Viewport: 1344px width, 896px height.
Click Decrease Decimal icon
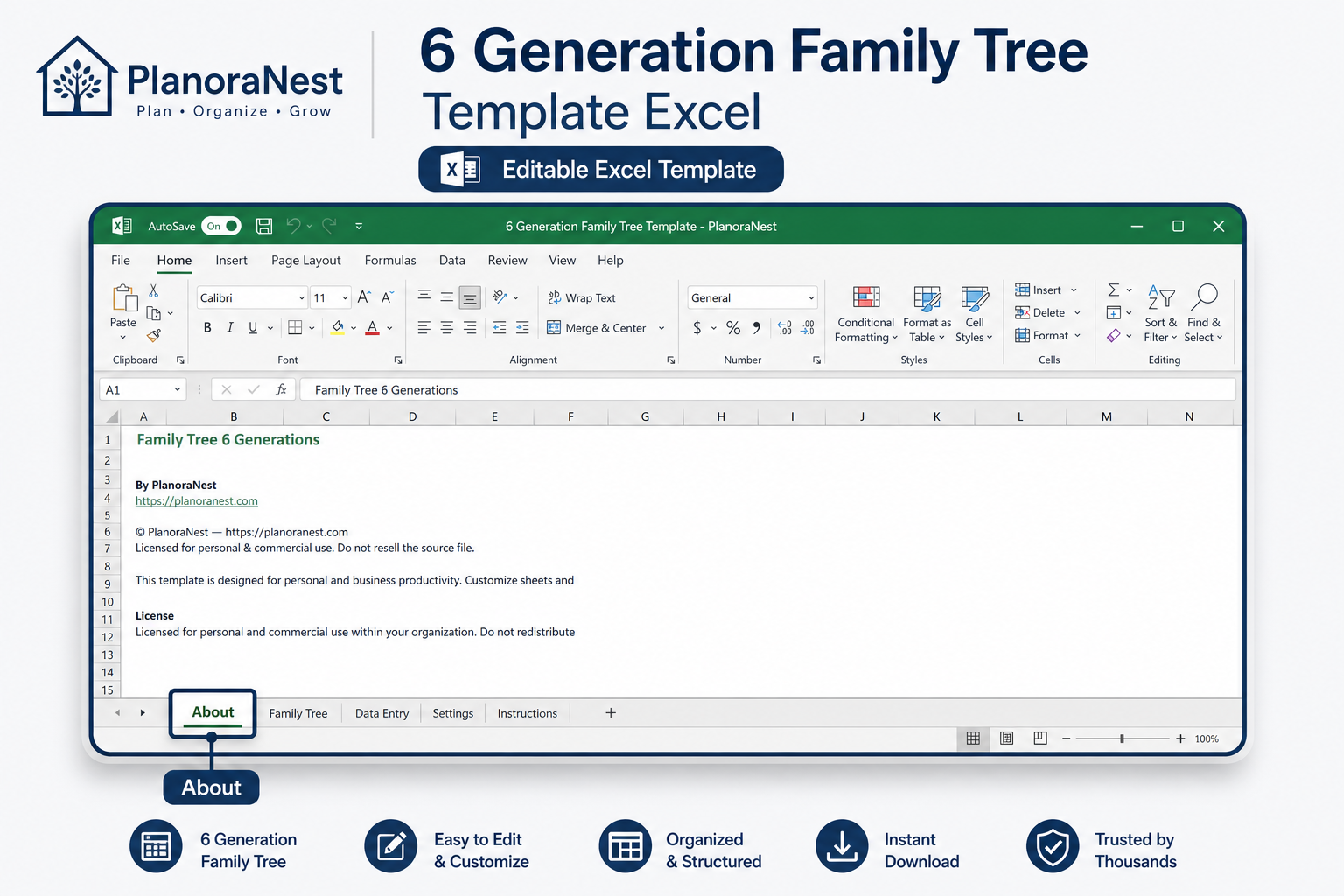[x=808, y=327]
